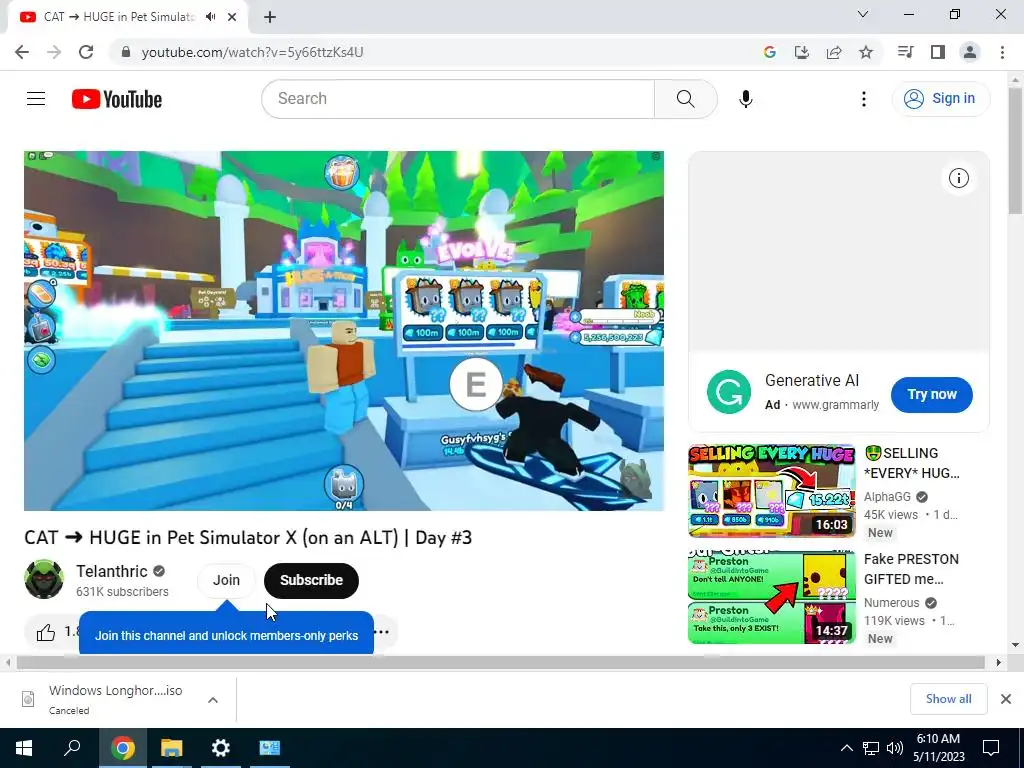The image size is (1024, 768).
Task: Click the horizontal scrollbar track
Action: point(500,662)
